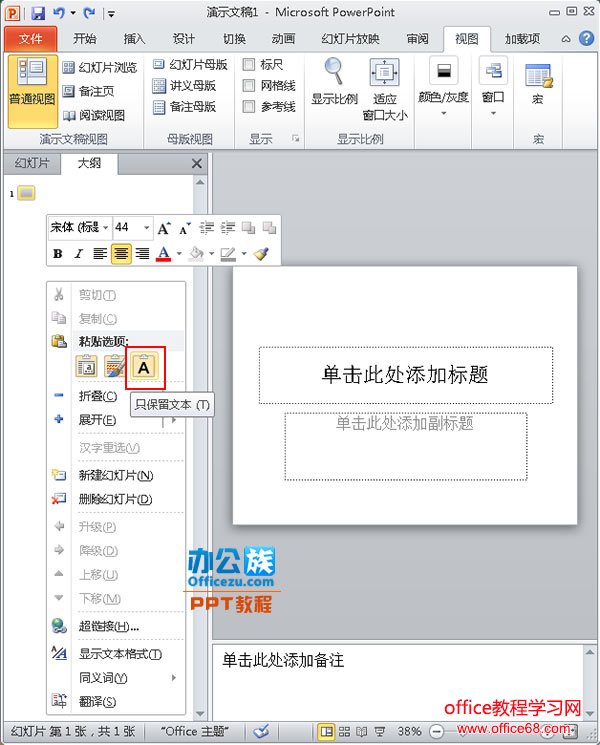Click the font color A swatch
This screenshot has height=745, width=600.
pos(164,254)
